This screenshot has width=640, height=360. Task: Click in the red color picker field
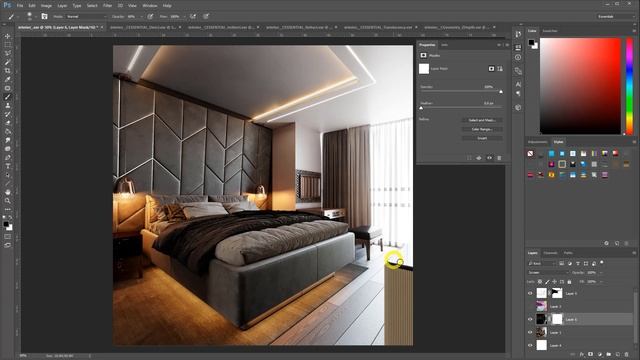click(x=580, y=86)
